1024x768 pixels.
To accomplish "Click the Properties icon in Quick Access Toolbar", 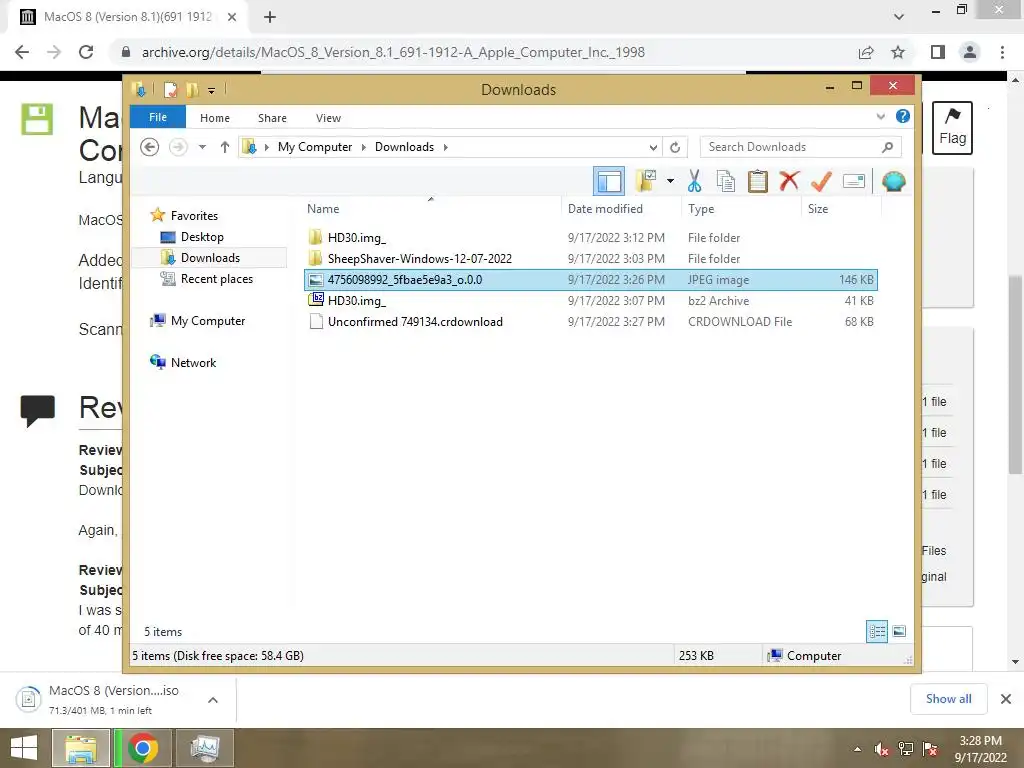I will coord(170,89).
